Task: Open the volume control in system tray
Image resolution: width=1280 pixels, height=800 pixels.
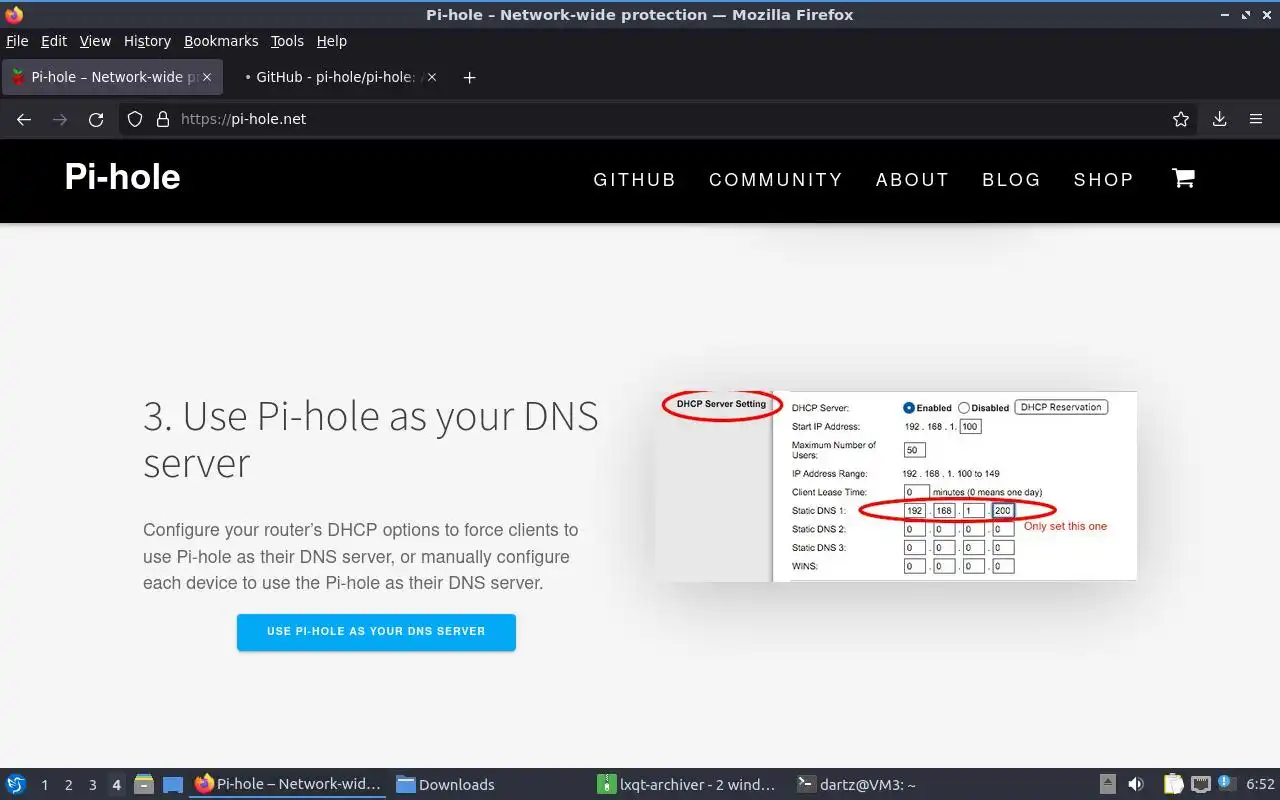Action: click(1136, 784)
